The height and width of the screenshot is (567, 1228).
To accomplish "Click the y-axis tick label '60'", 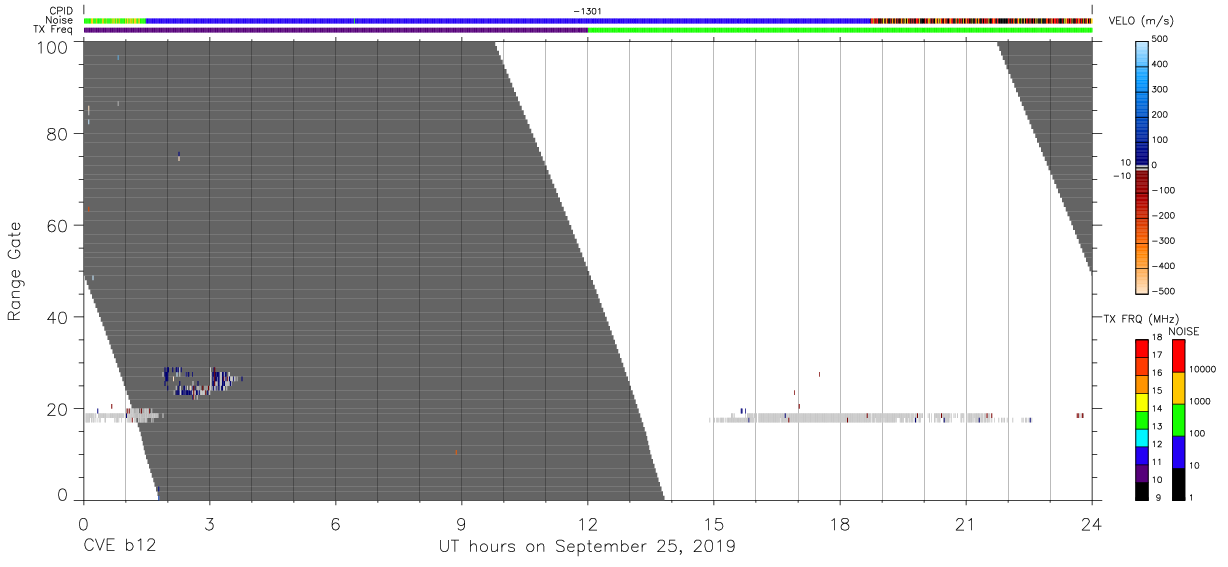I will pyautogui.click(x=57, y=225).
